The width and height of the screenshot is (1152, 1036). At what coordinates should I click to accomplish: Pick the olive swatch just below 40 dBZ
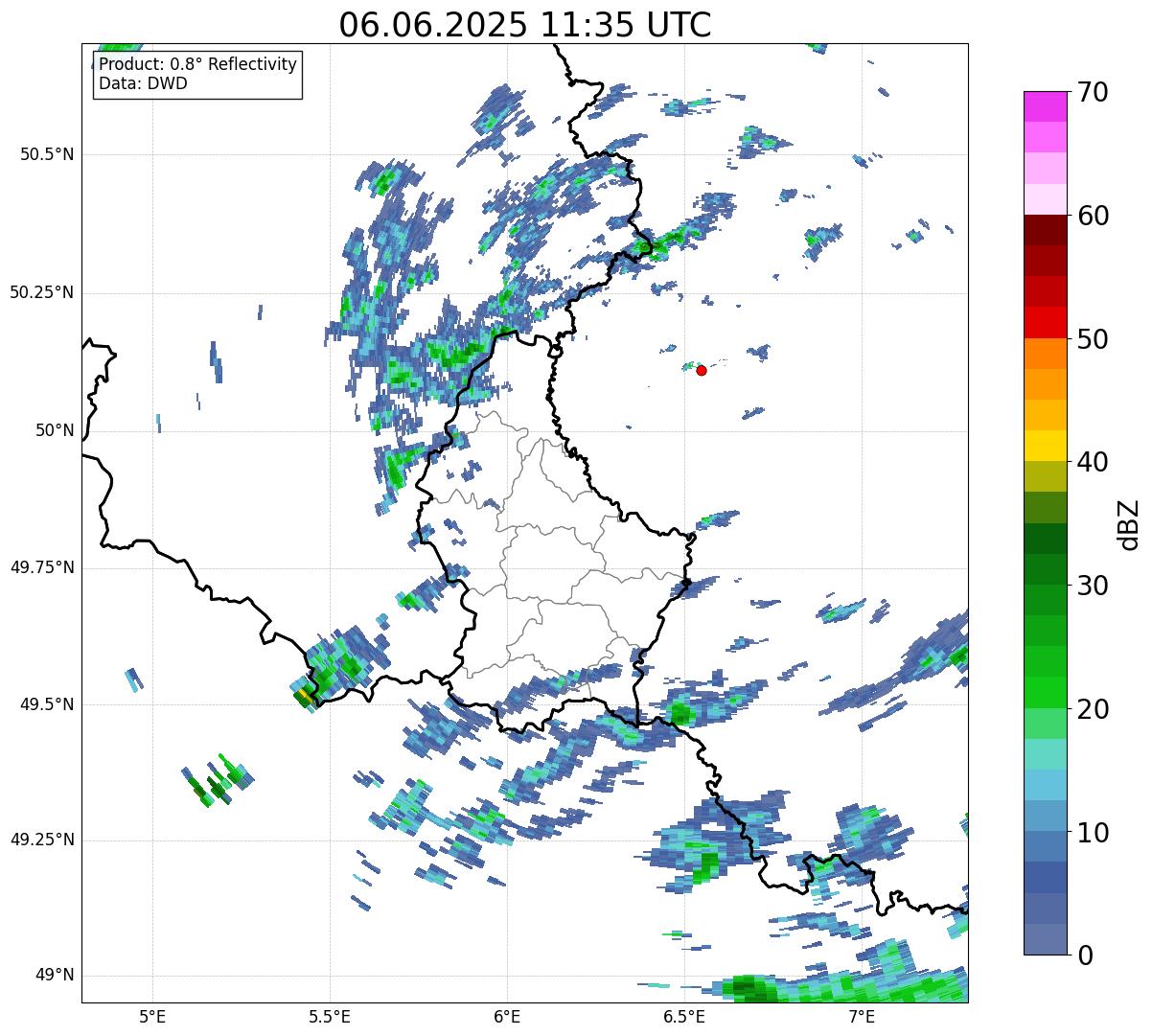(x=1045, y=476)
